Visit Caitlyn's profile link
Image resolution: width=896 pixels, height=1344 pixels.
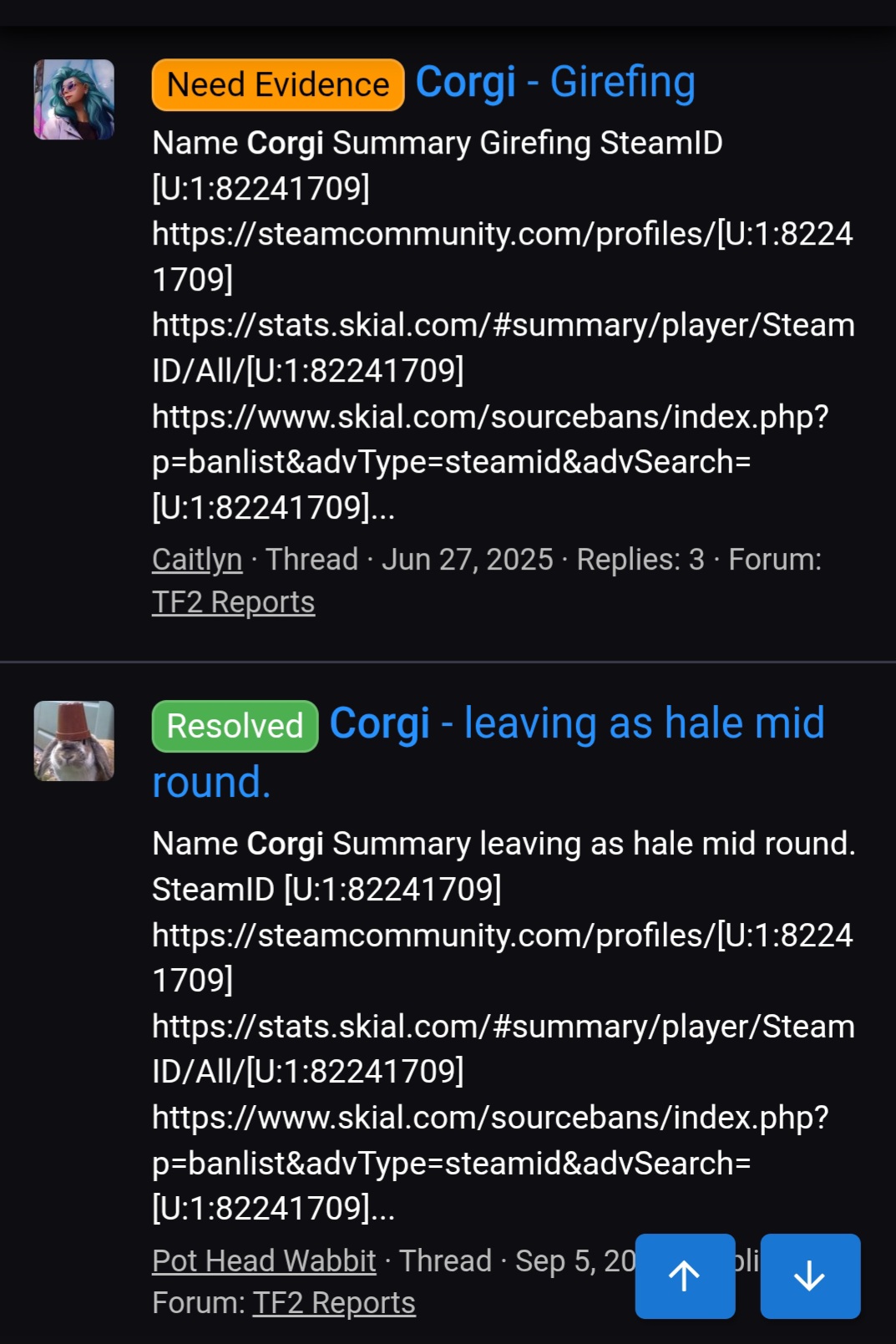[197, 559]
